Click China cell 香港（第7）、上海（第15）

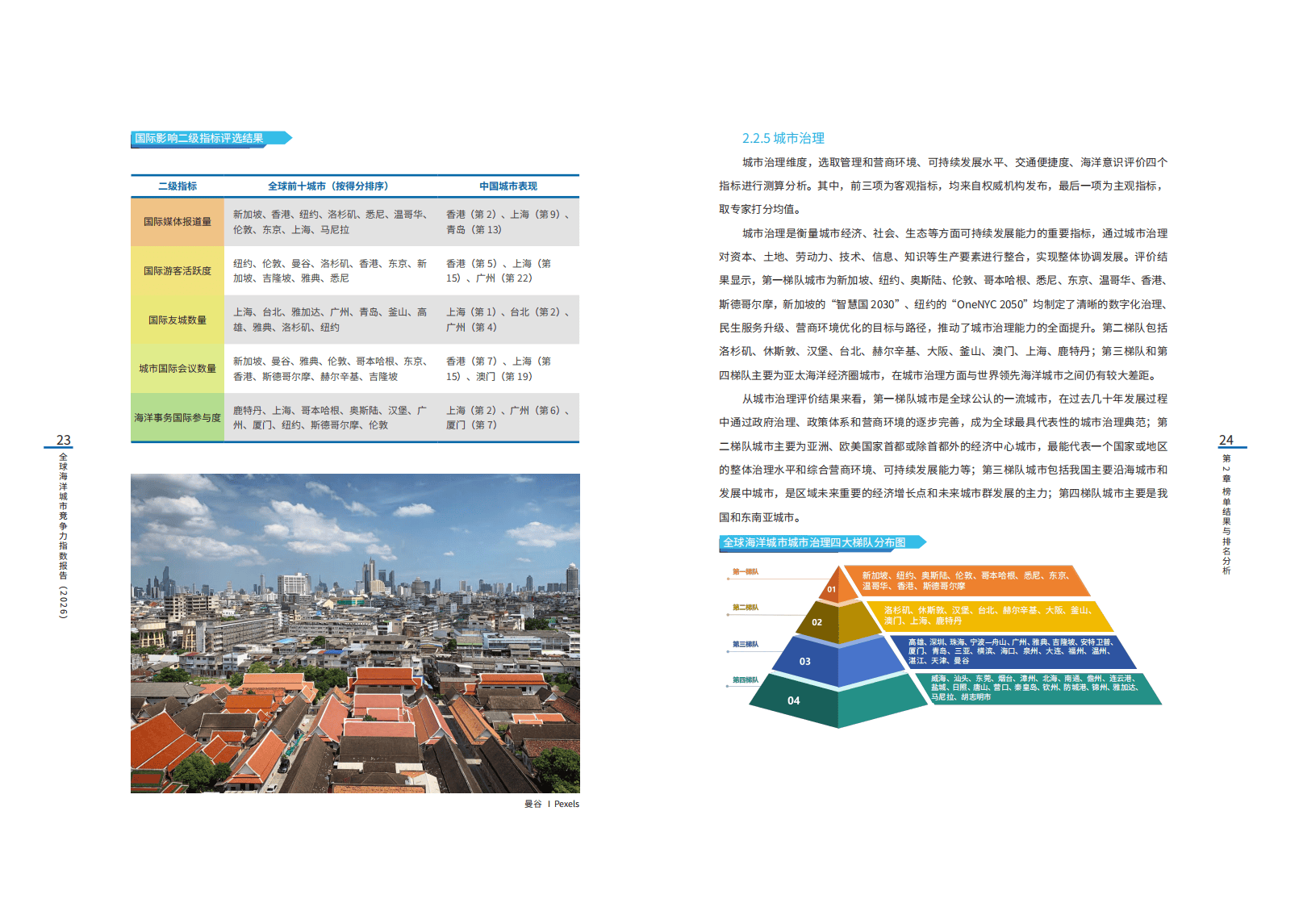[508, 369]
